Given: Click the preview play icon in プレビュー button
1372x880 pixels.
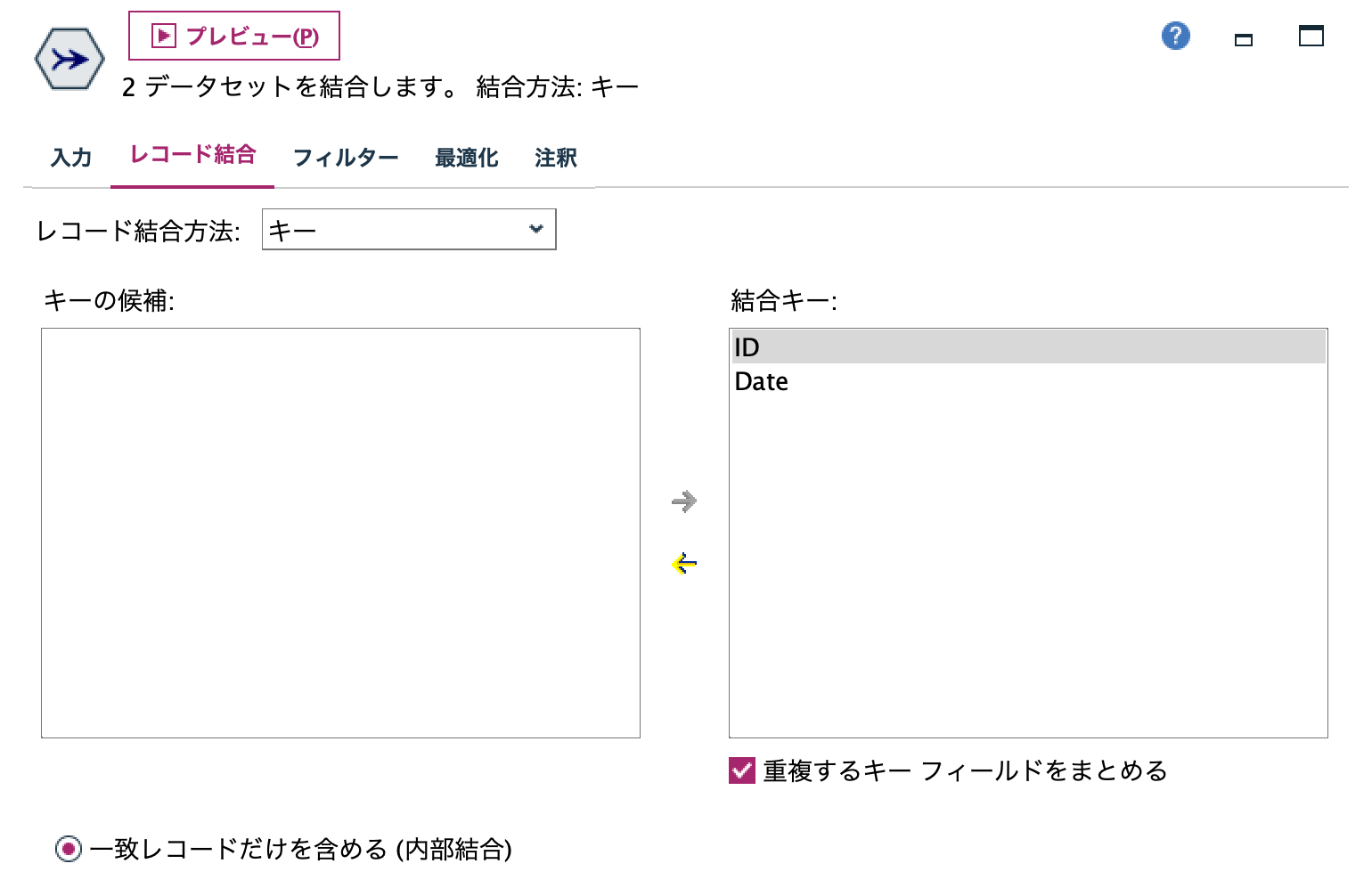Looking at the screenshot, I should [x=163, y=36].
